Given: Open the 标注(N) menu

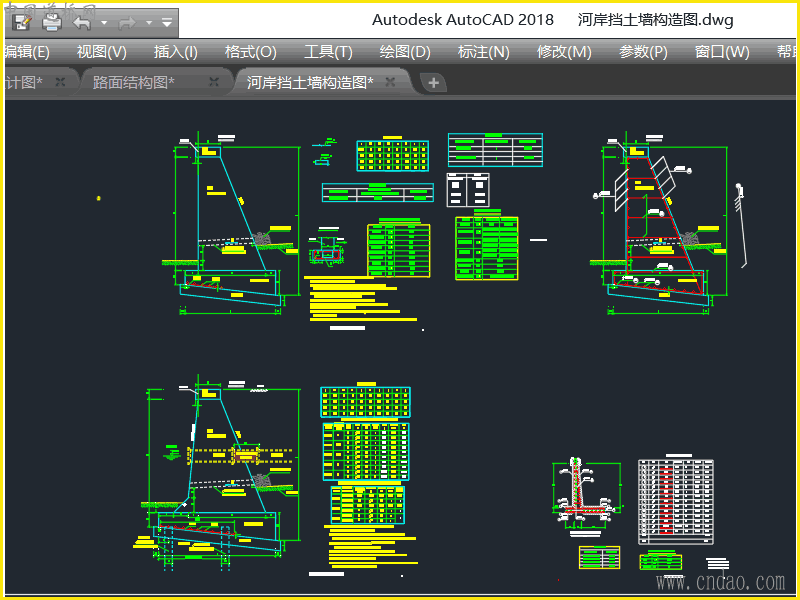Looking at the screenshot, I should point(483,52).
